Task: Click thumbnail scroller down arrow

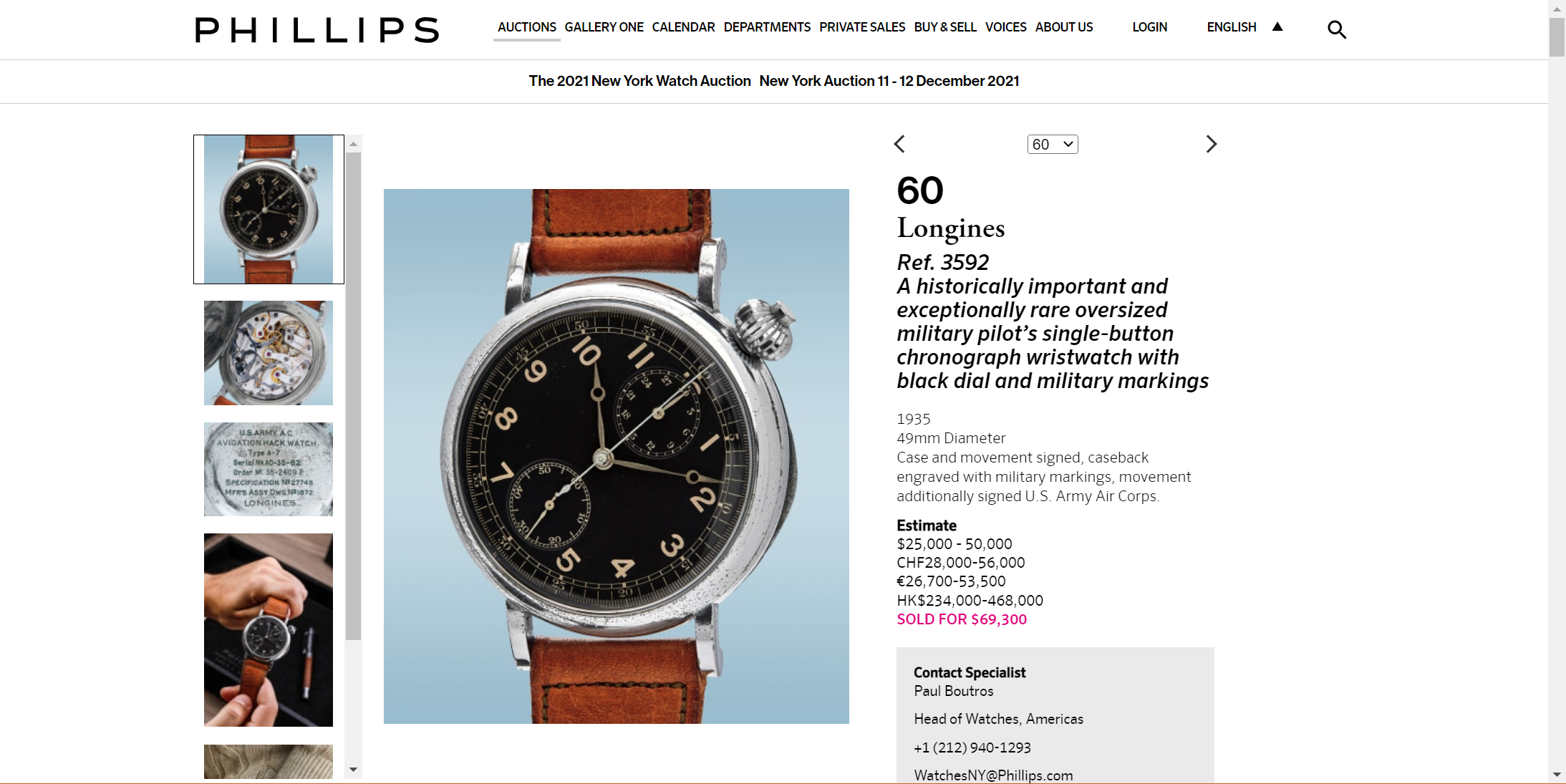Action: pos(353,770)
